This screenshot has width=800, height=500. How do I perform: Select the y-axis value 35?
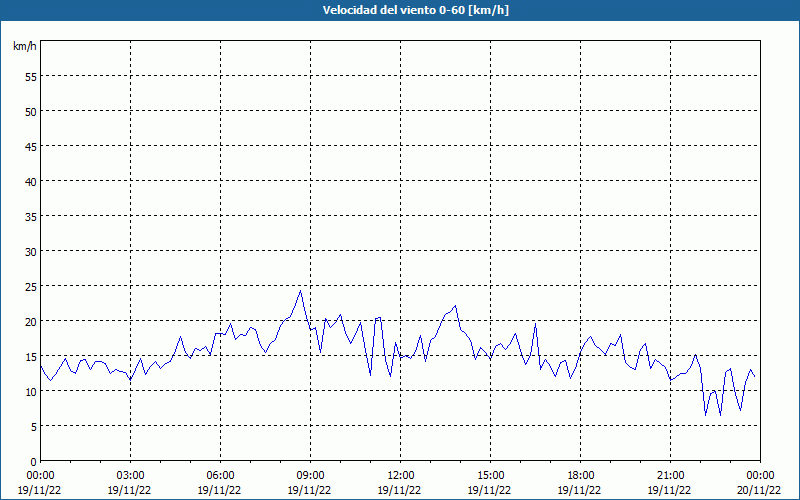[31, 217]
